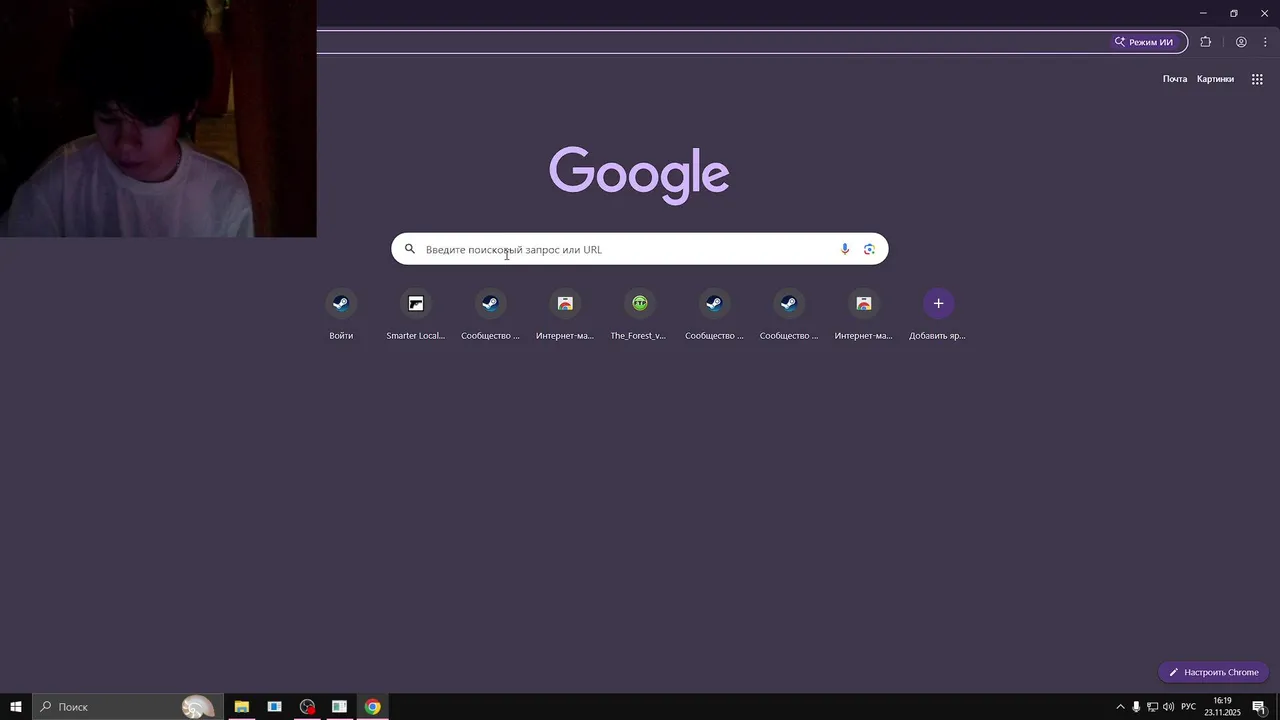
Task: Open the Почта link
Action: 1175,79
